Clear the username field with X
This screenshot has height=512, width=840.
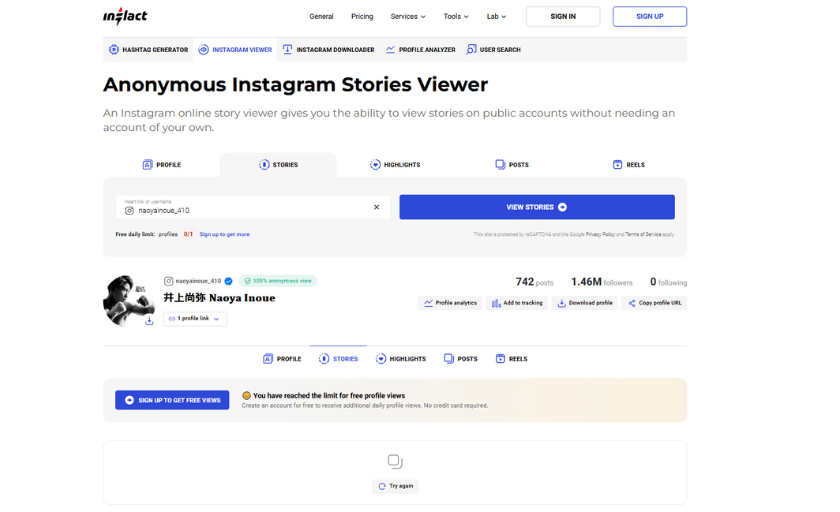click(x=377, y=207)
